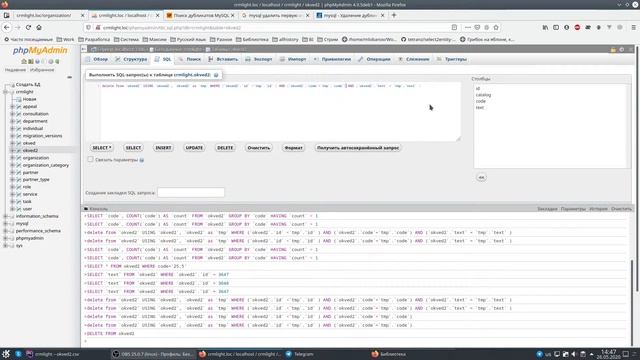Click the volume icon in system tray

pyautogui.click(x=574, y=354)
